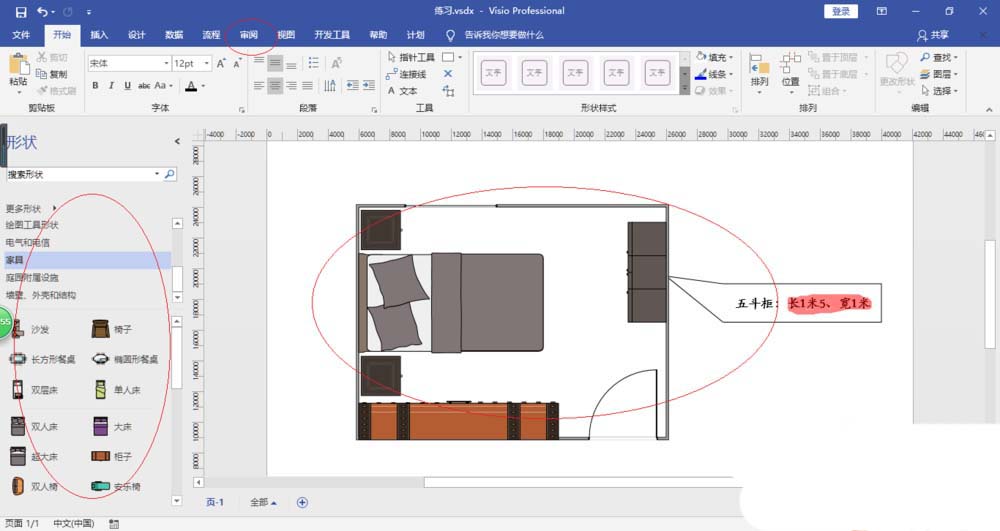Toggle right text alignment
Image resolution: width=1000 pixels, height=531 pixels.
coord(291,85)
